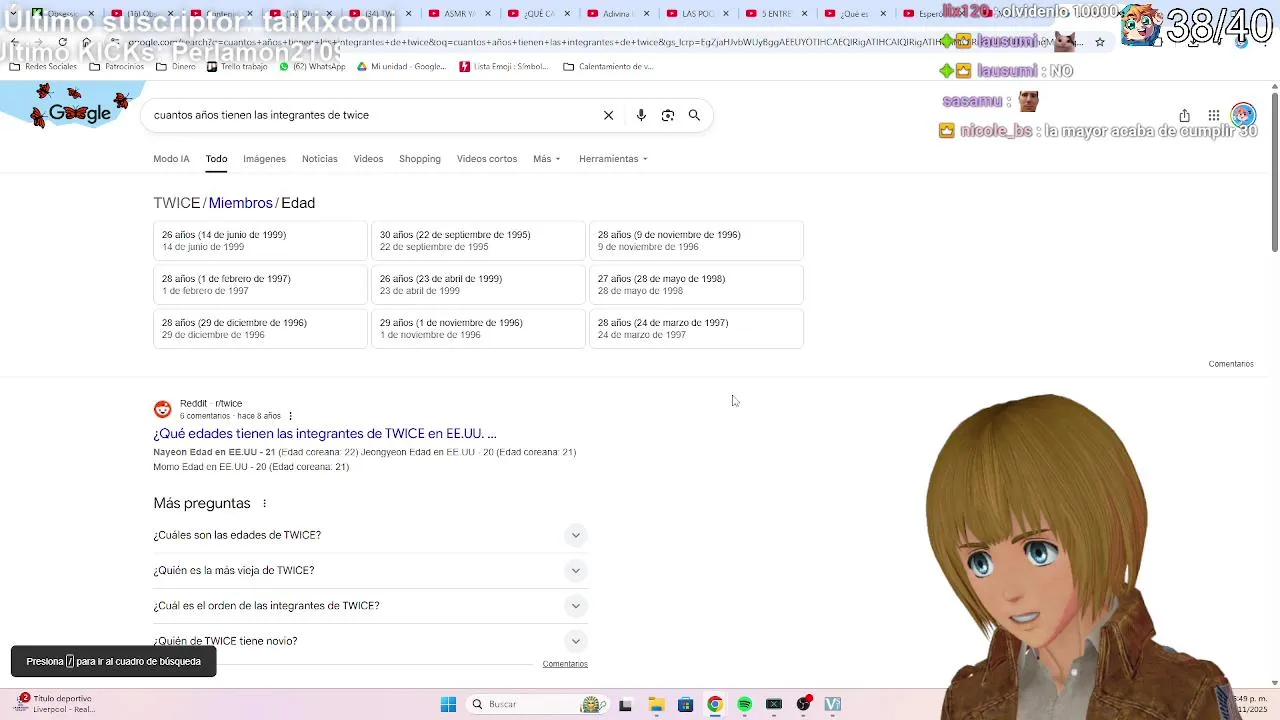This screenshot has height=720, width=1280.
Task: Click the page's vertical scrollbar thumb
Action: [x=1274, y=170]
